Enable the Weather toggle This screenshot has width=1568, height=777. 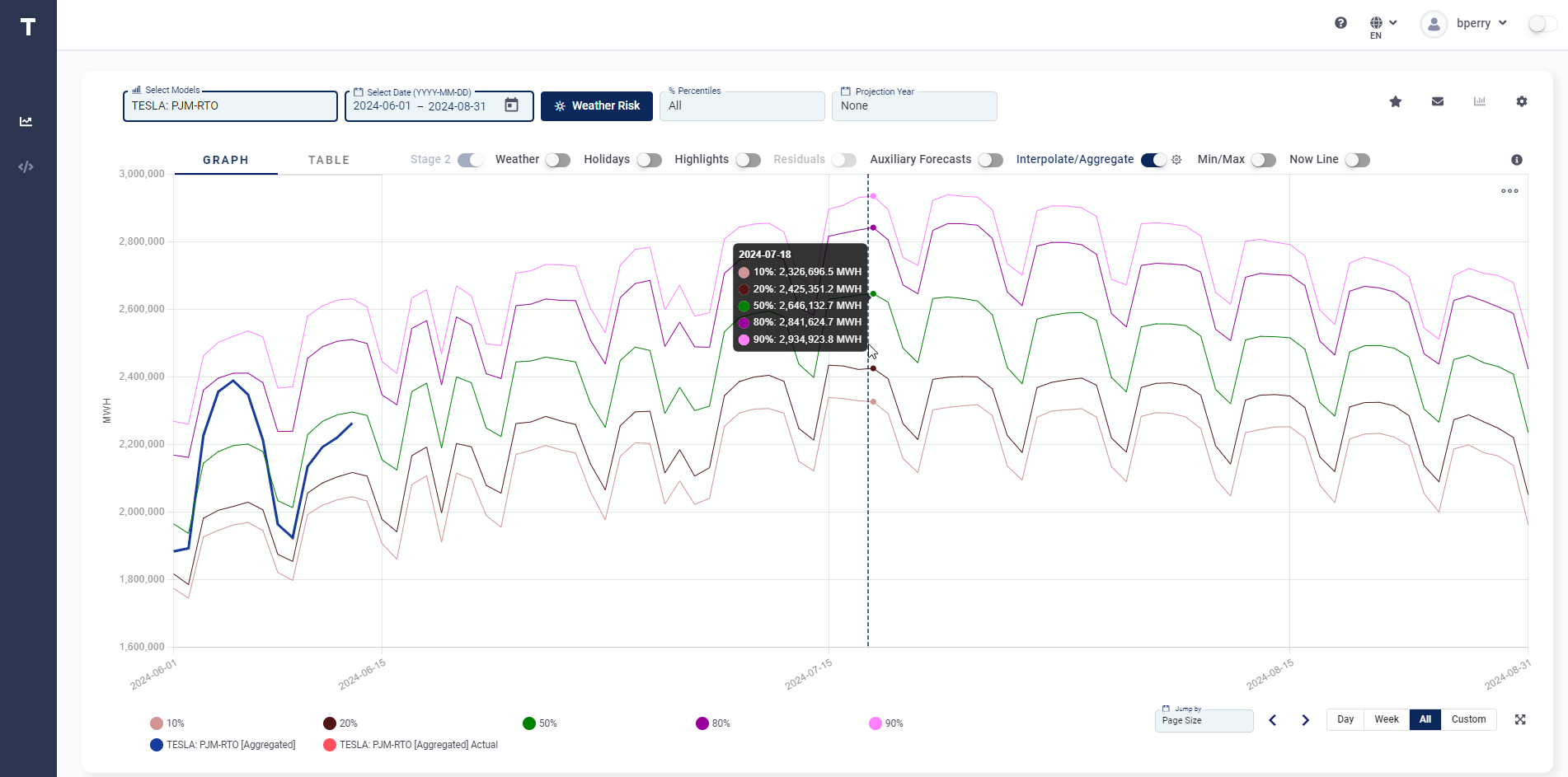557,160
